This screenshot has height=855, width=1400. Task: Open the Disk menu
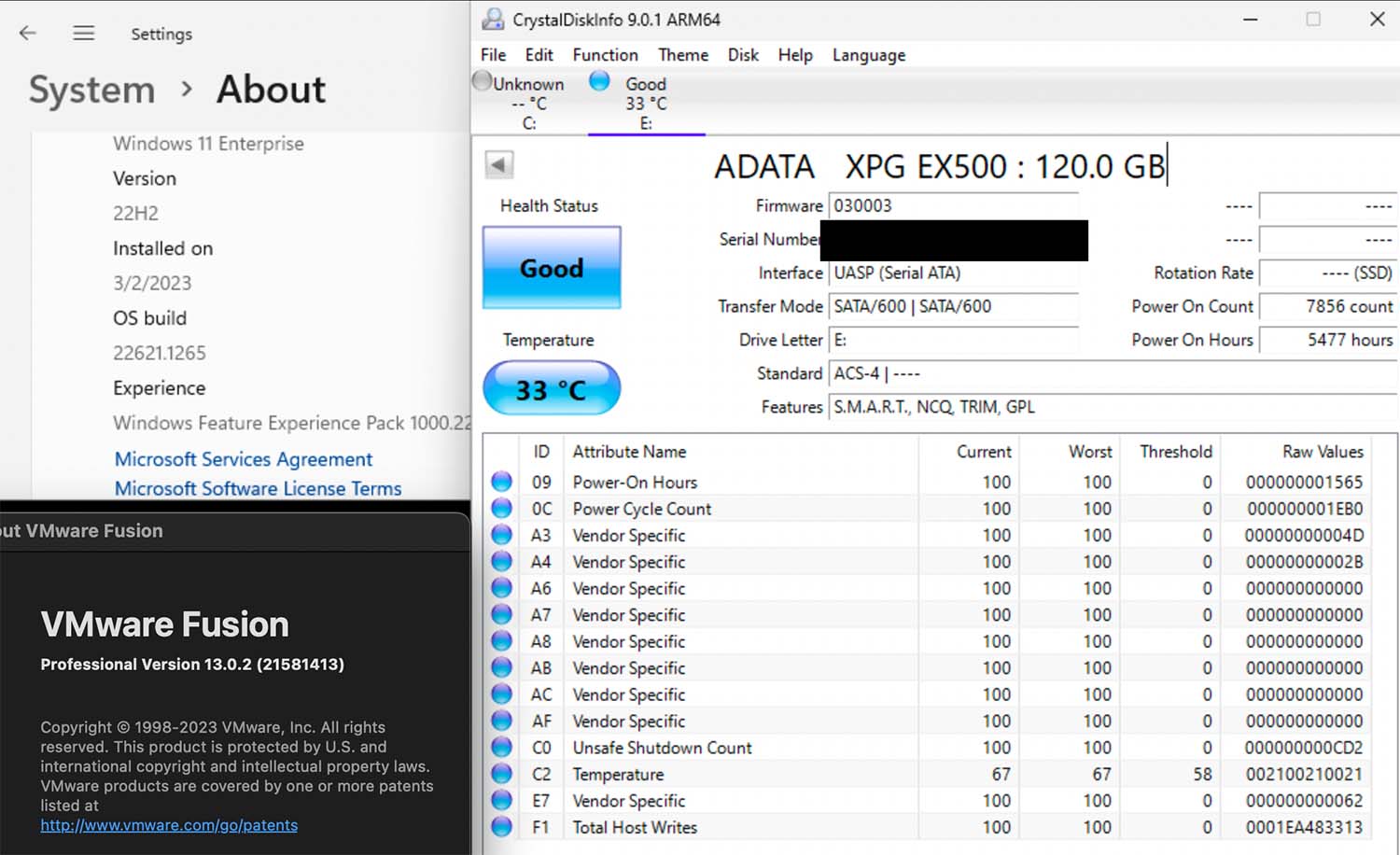click(743, 55)
